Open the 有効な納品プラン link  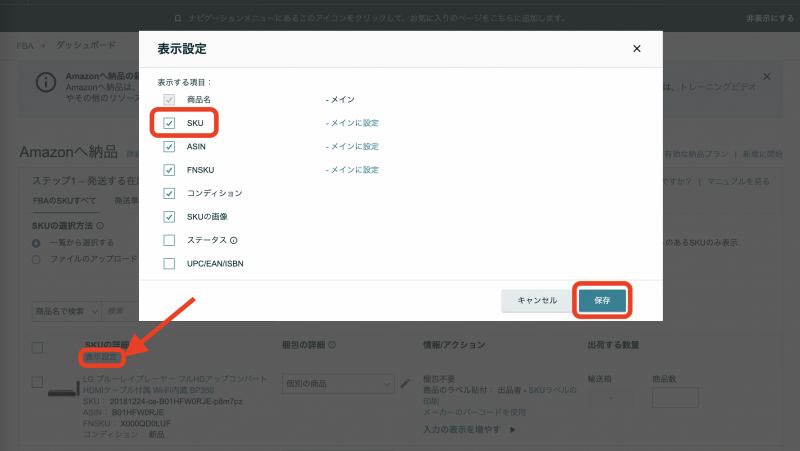pos(696,154)
